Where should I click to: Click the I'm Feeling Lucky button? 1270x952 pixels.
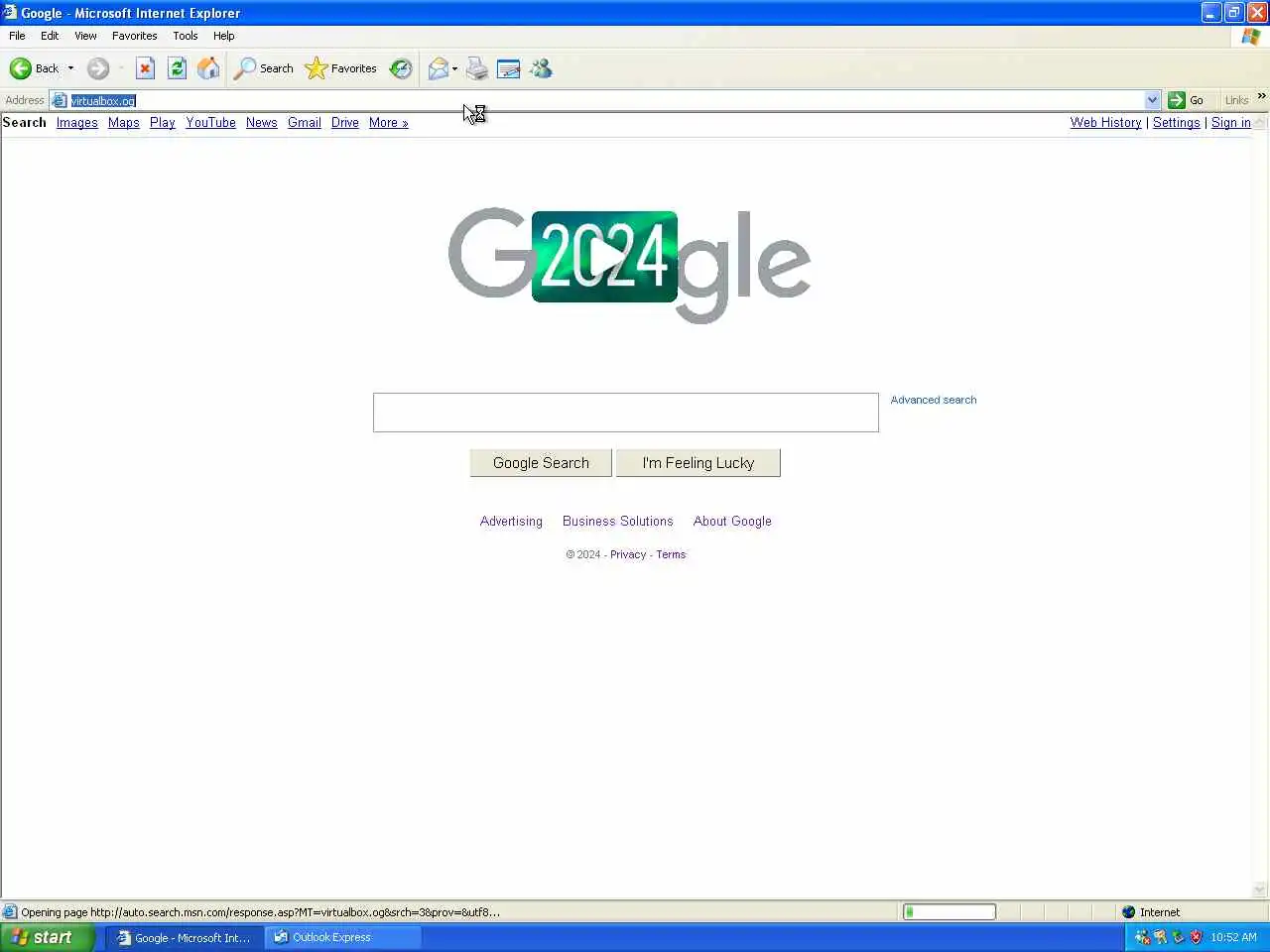click(698, 463)
